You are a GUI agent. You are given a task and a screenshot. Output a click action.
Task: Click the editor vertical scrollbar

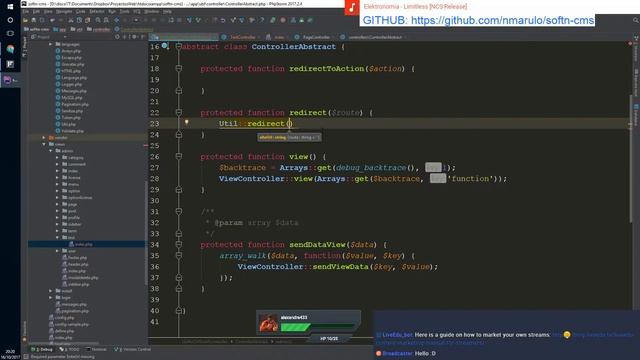click(x=631, y=159)
